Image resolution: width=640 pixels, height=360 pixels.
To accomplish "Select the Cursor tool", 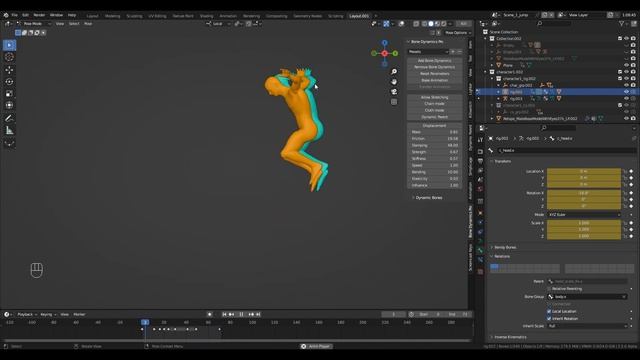I will pos(9,57).
